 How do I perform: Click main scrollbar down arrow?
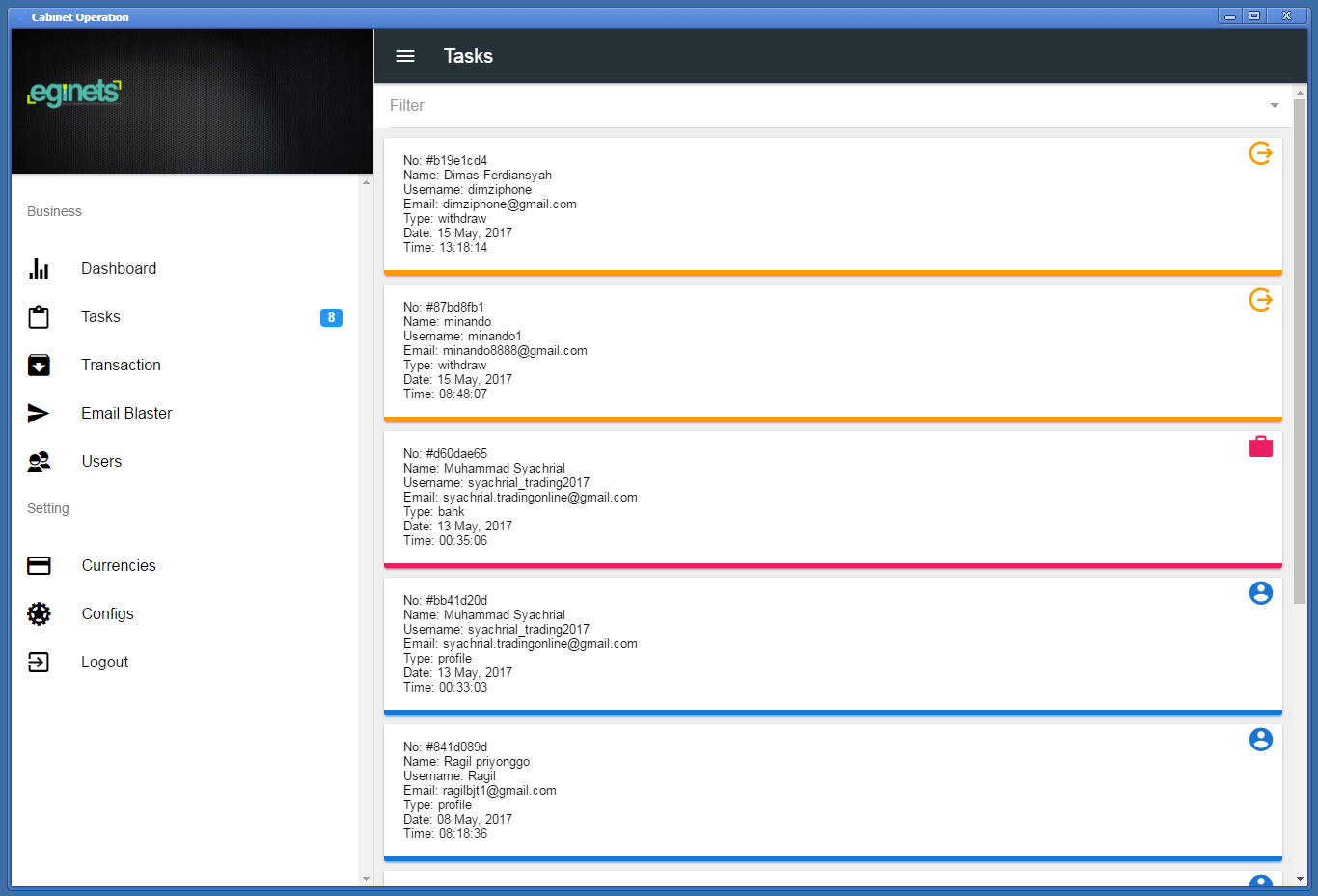pos(1300,879)
